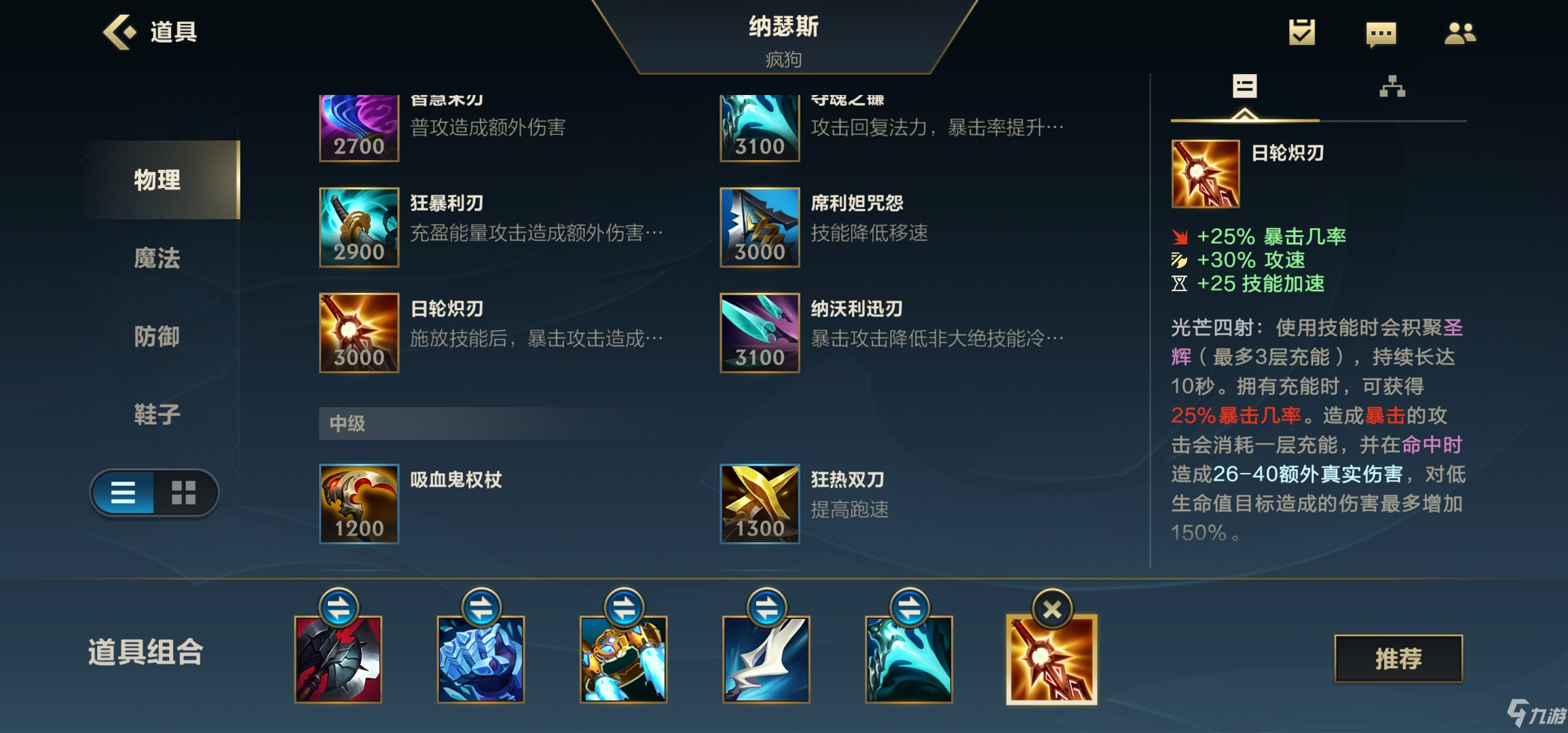Swap the boots item in build slot
Image resolution: width=1568 pixels, height=733 pixels.
point(624,607)
